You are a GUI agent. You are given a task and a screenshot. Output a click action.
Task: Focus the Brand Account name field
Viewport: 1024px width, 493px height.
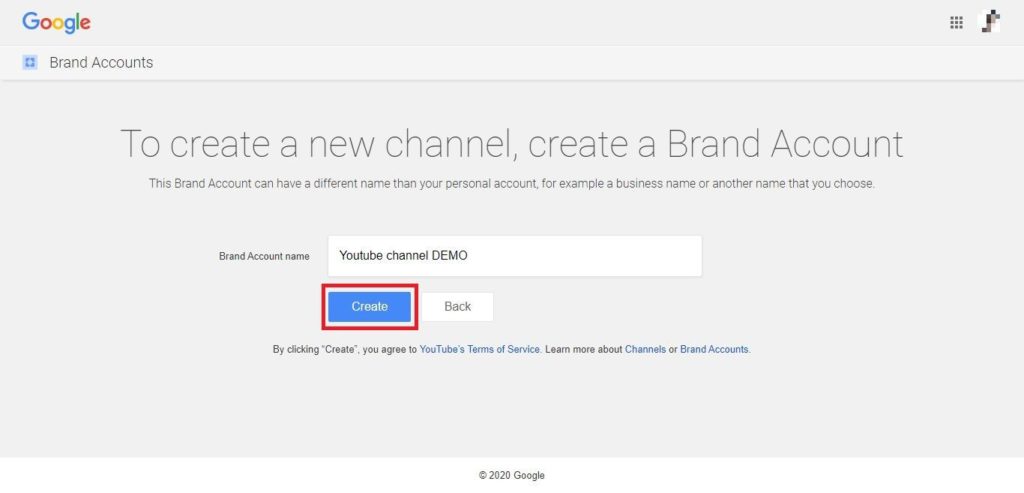515,256
